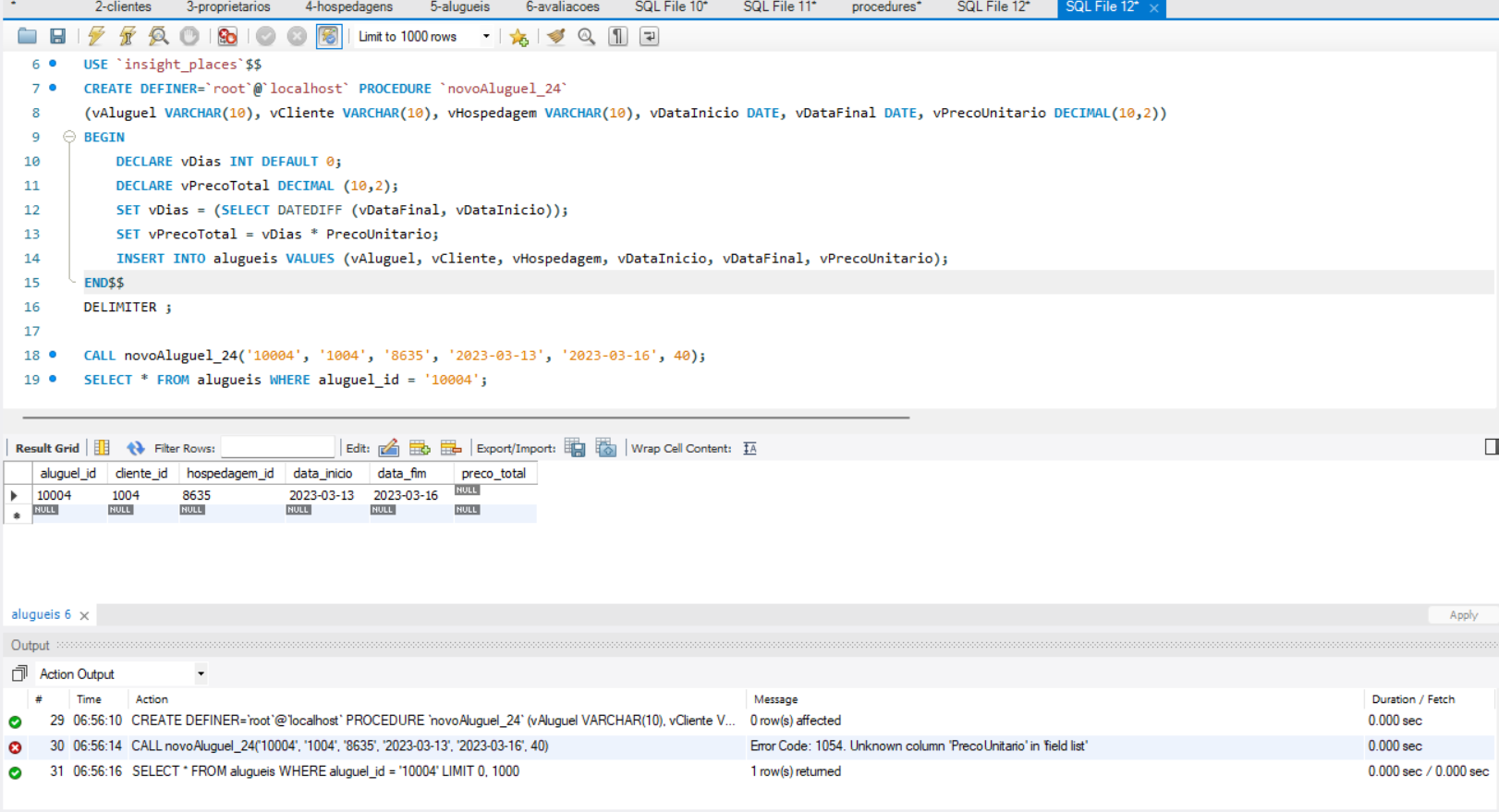Switch to the 5-alugueis tab

point(459,7)
